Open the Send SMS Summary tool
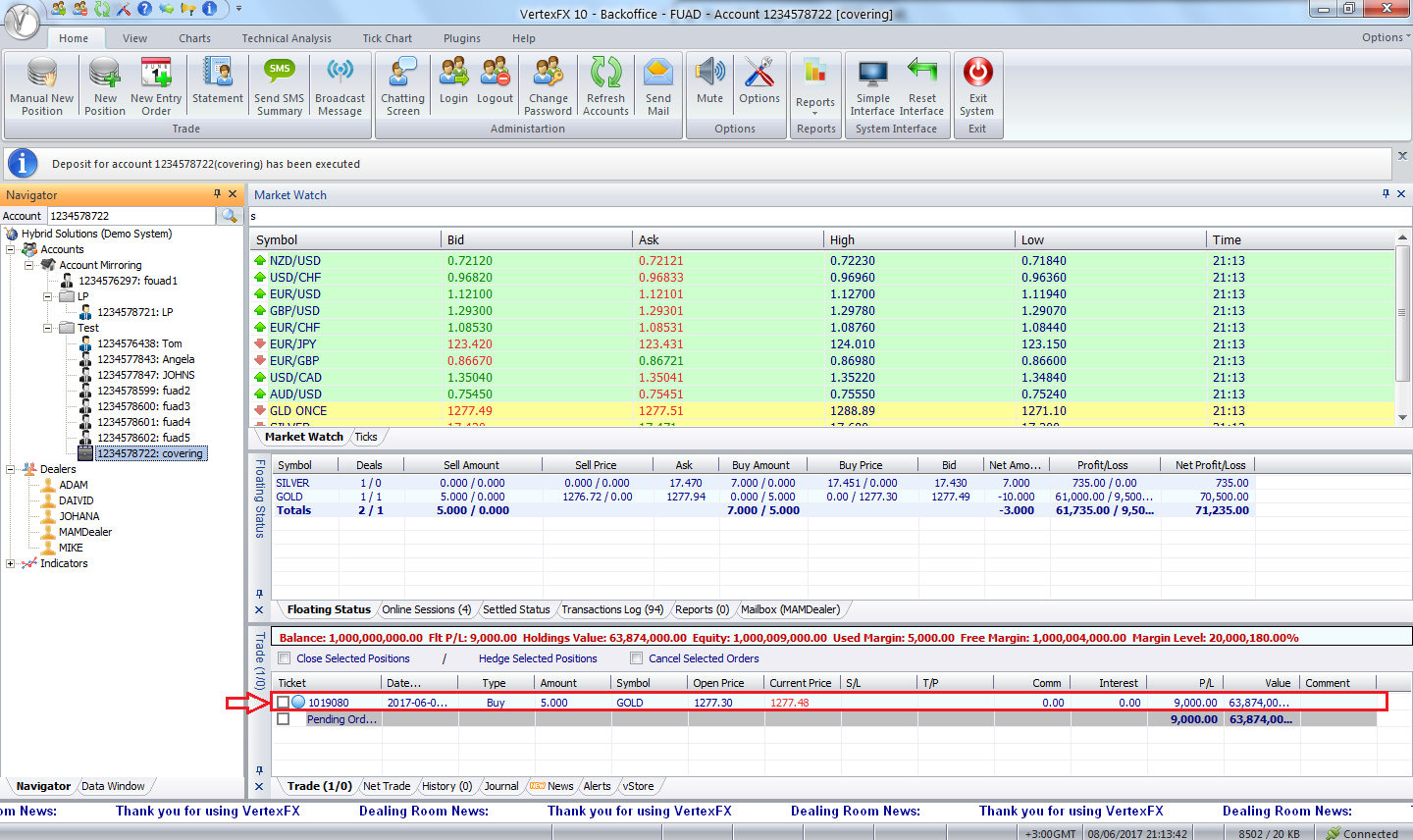The image size is (1413, 840). point(279,86)
